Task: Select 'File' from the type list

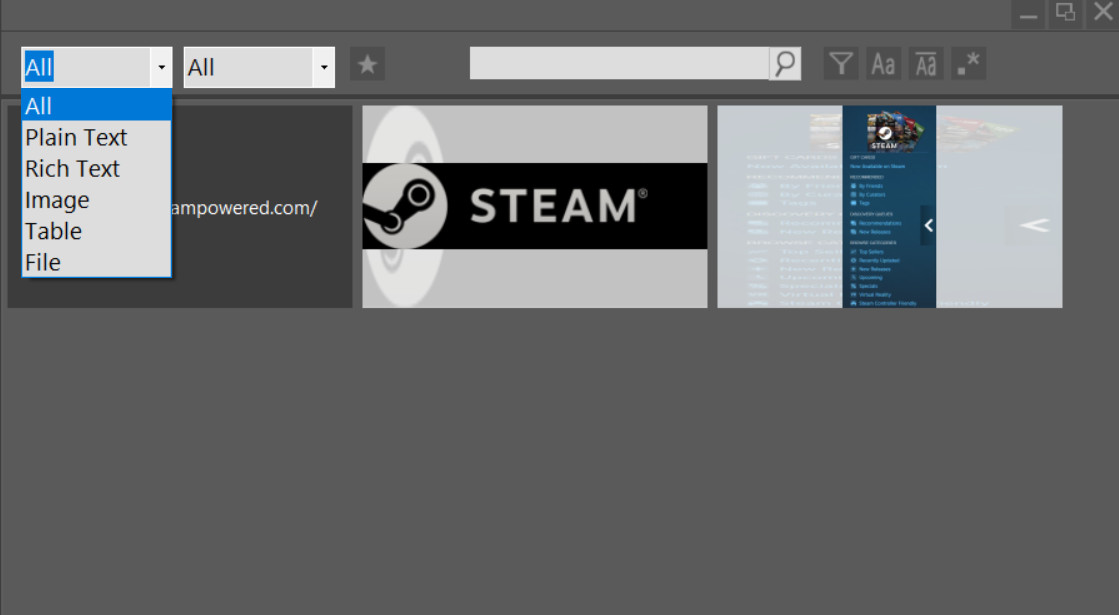Action: pyautogui.click(x=96, y=262)
